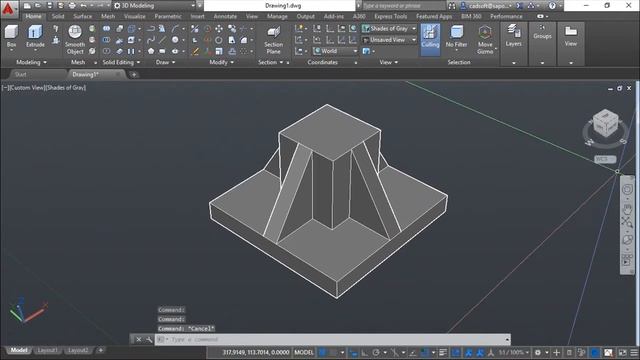Open the World UCS dropdown
This screenshot has width=640, height=360.
pos(336,51)
